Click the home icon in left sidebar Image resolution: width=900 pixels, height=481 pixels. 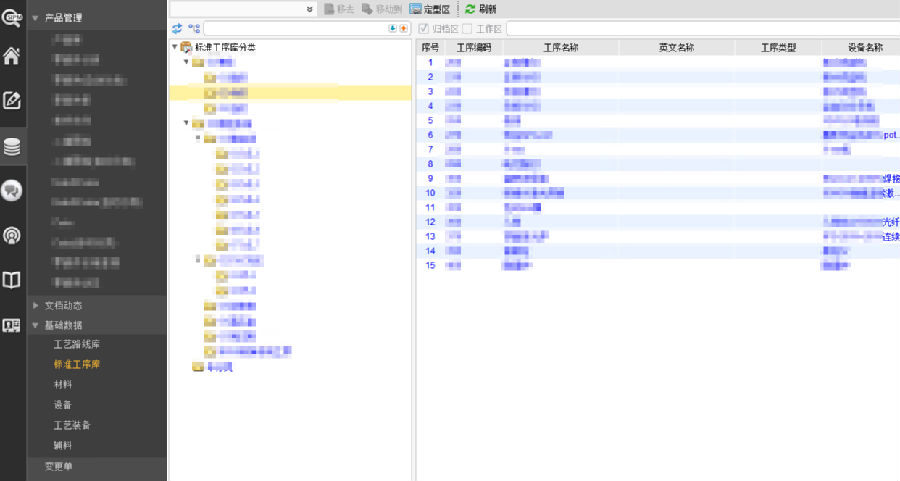pyautogui.click(x=12, y=55)
